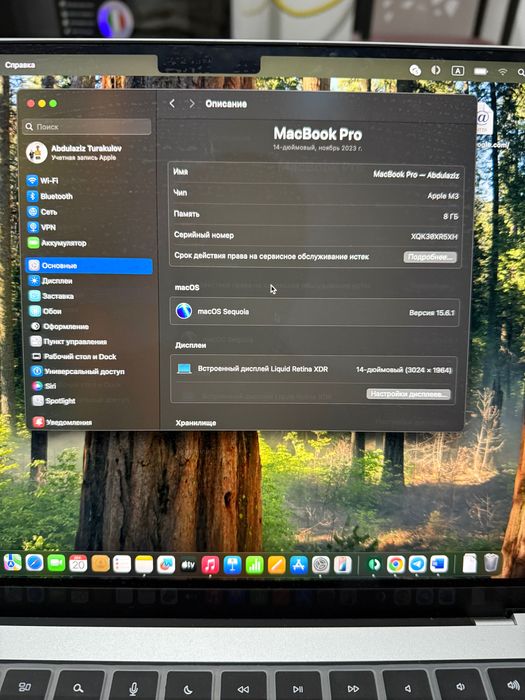The width and height of the screenshot is (525, 700).
Task: Click the Wi-Fi status icon in menu bar
Action: tap(503, 71)
